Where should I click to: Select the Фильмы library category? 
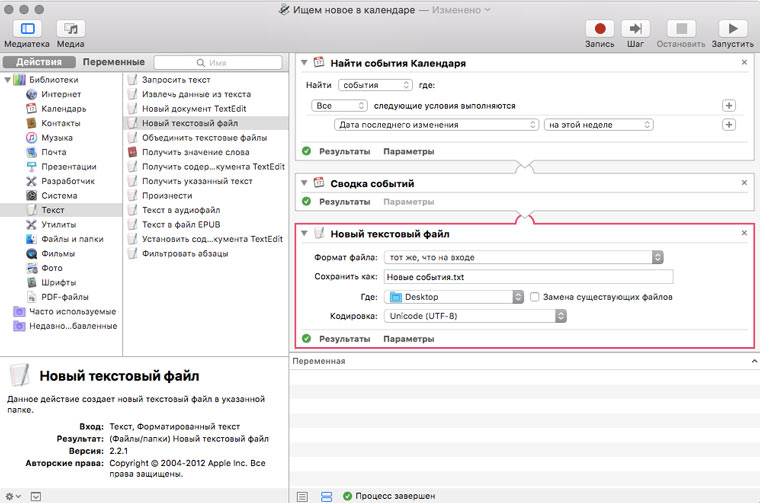(x=58, y=253)
